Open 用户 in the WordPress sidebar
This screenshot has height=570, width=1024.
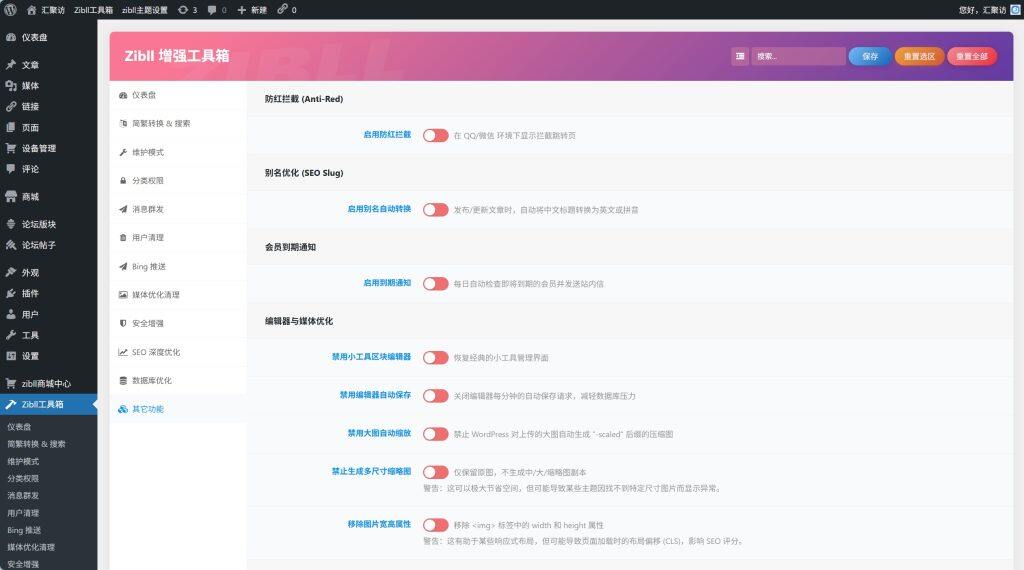coord(48,314)
